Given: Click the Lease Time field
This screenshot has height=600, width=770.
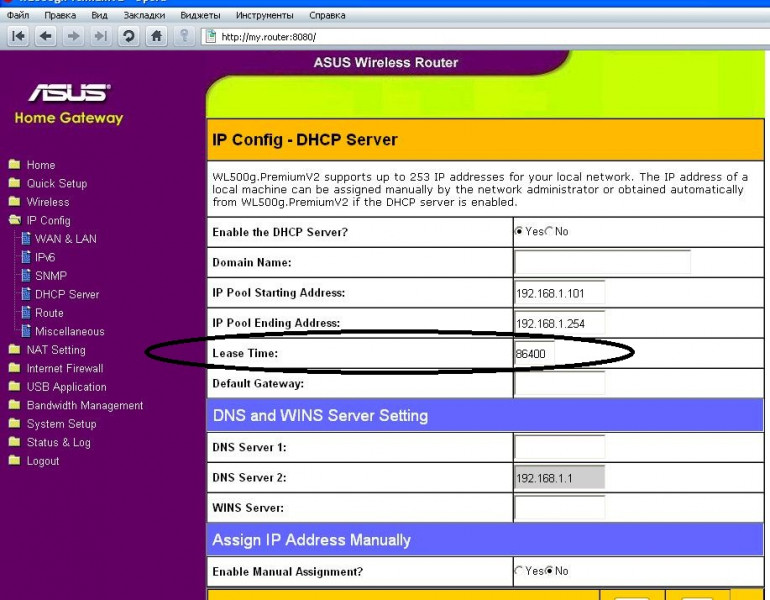Looking at the screenshot, I should 534,354.
